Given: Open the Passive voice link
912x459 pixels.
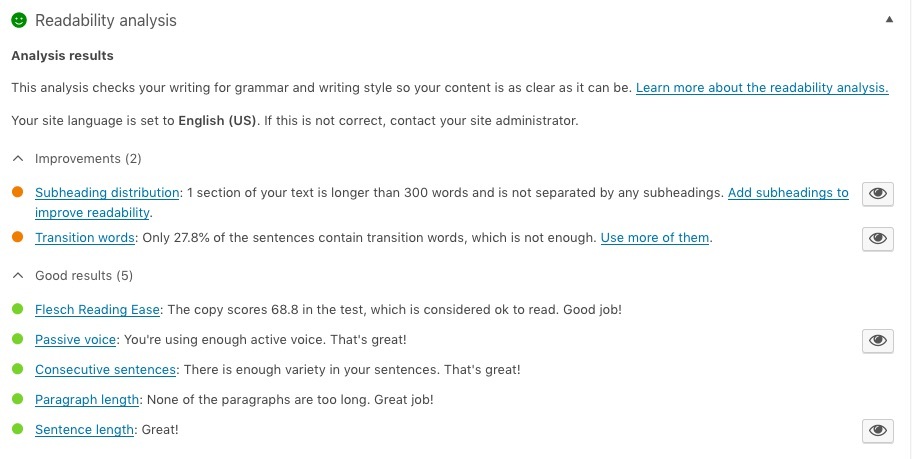Looking at the screenshot, I should point(75,340).
